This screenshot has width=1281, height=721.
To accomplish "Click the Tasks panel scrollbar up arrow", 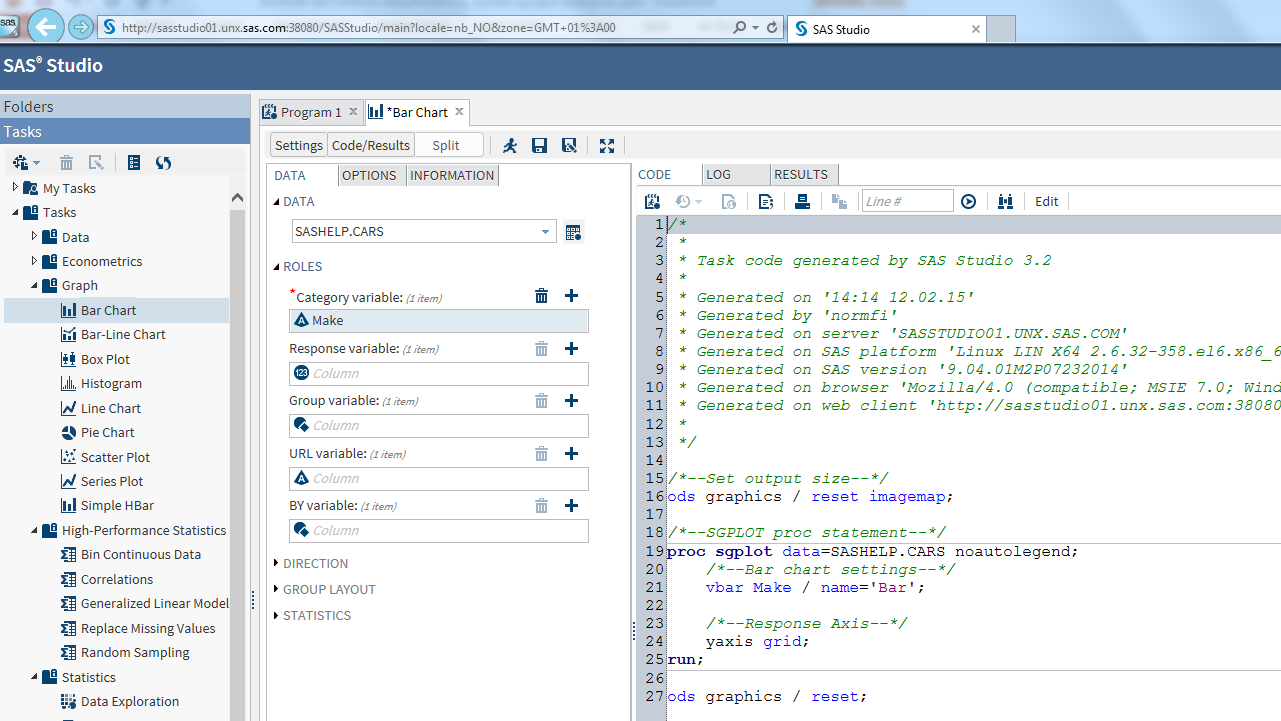I will (x=238, y=197).
